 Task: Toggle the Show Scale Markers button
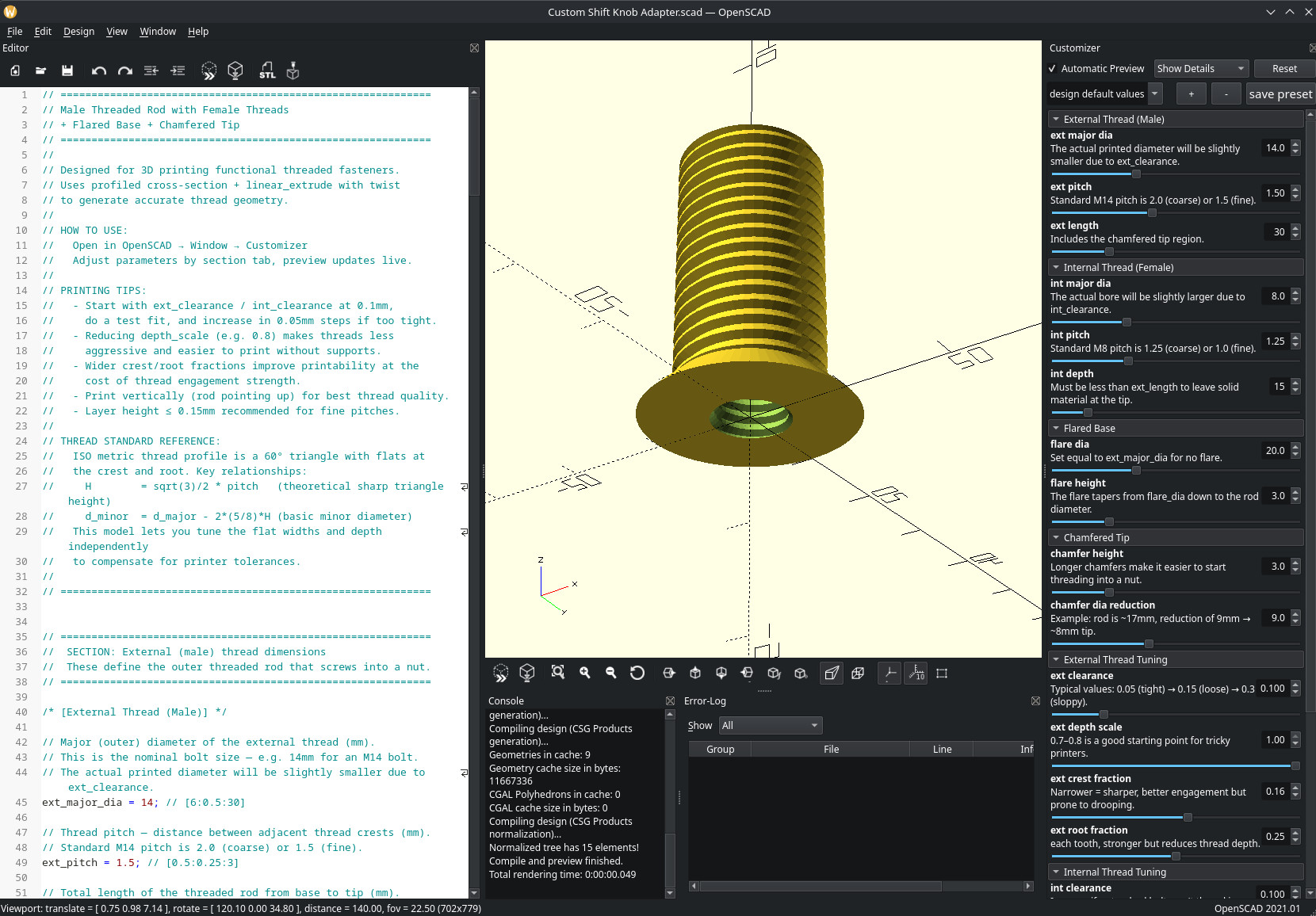click(x=916, y=673)
